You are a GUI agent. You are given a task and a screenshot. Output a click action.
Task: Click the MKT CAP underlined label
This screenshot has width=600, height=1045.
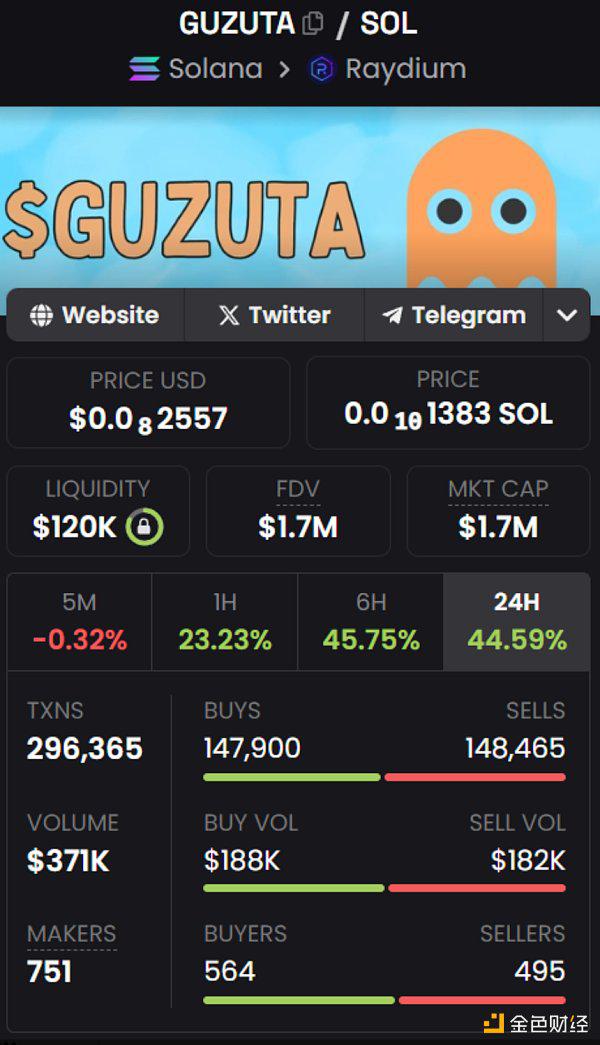[x=498, y=489]
